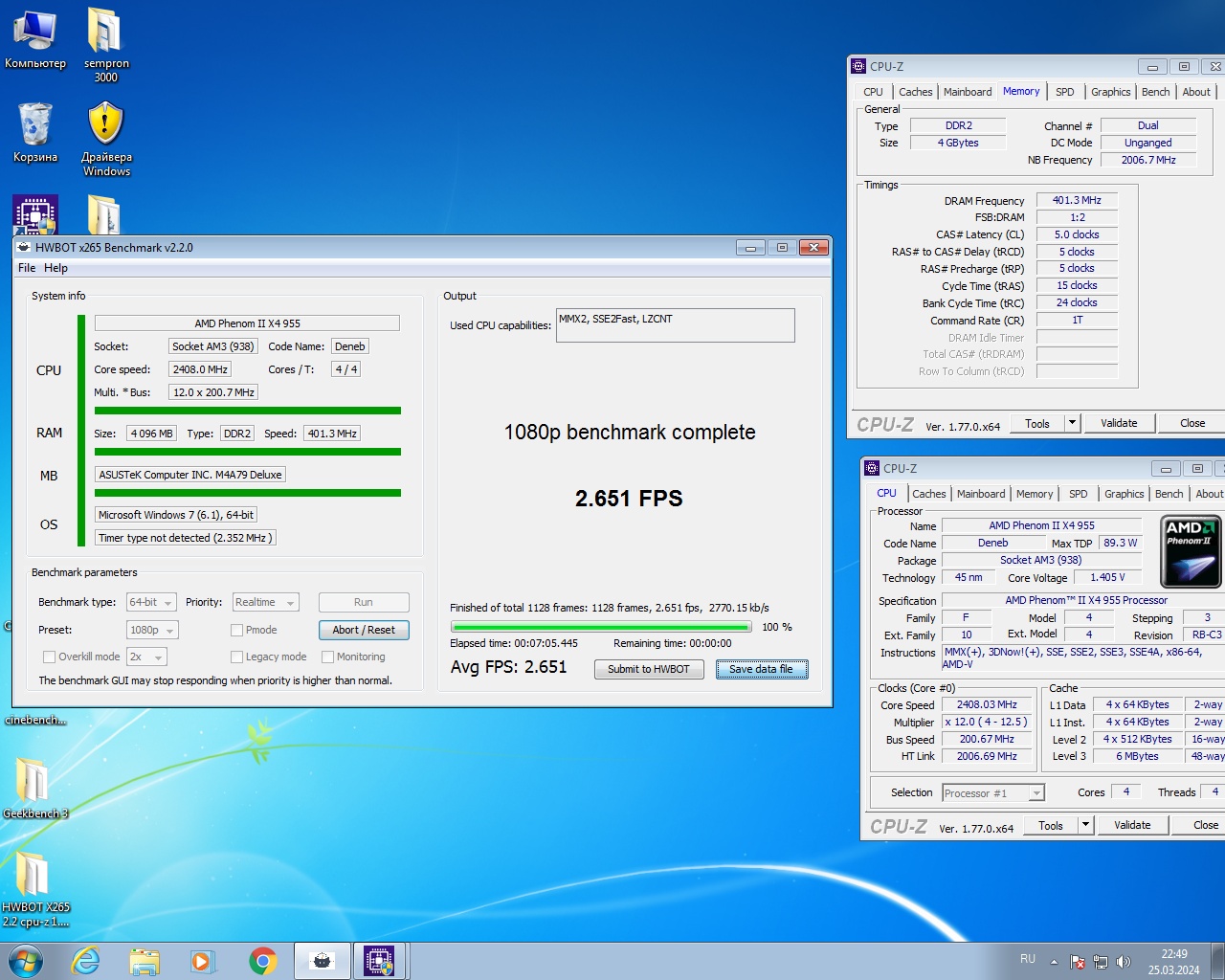Image resolution: width=1225 pixels, height=980 pixels.
Task: Open the Корзина recycle bin icon
Action: [x=35, y=132]
